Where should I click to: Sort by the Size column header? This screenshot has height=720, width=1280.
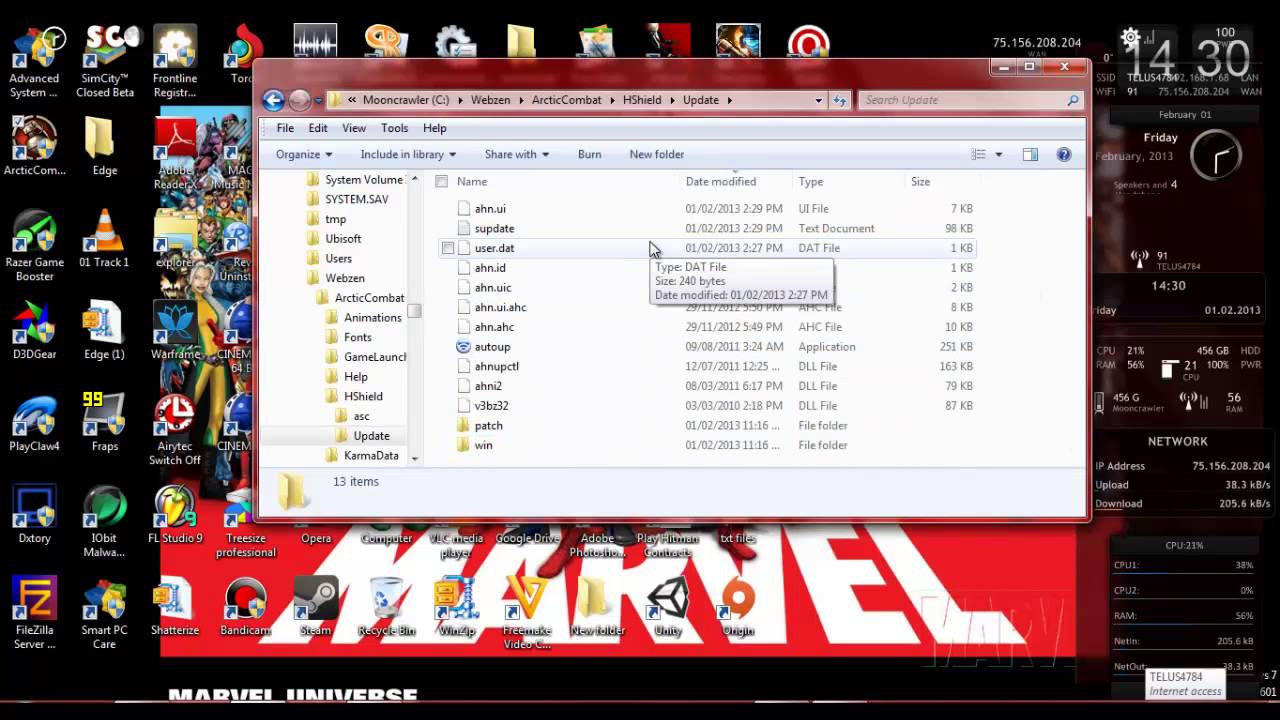point(921,182)
